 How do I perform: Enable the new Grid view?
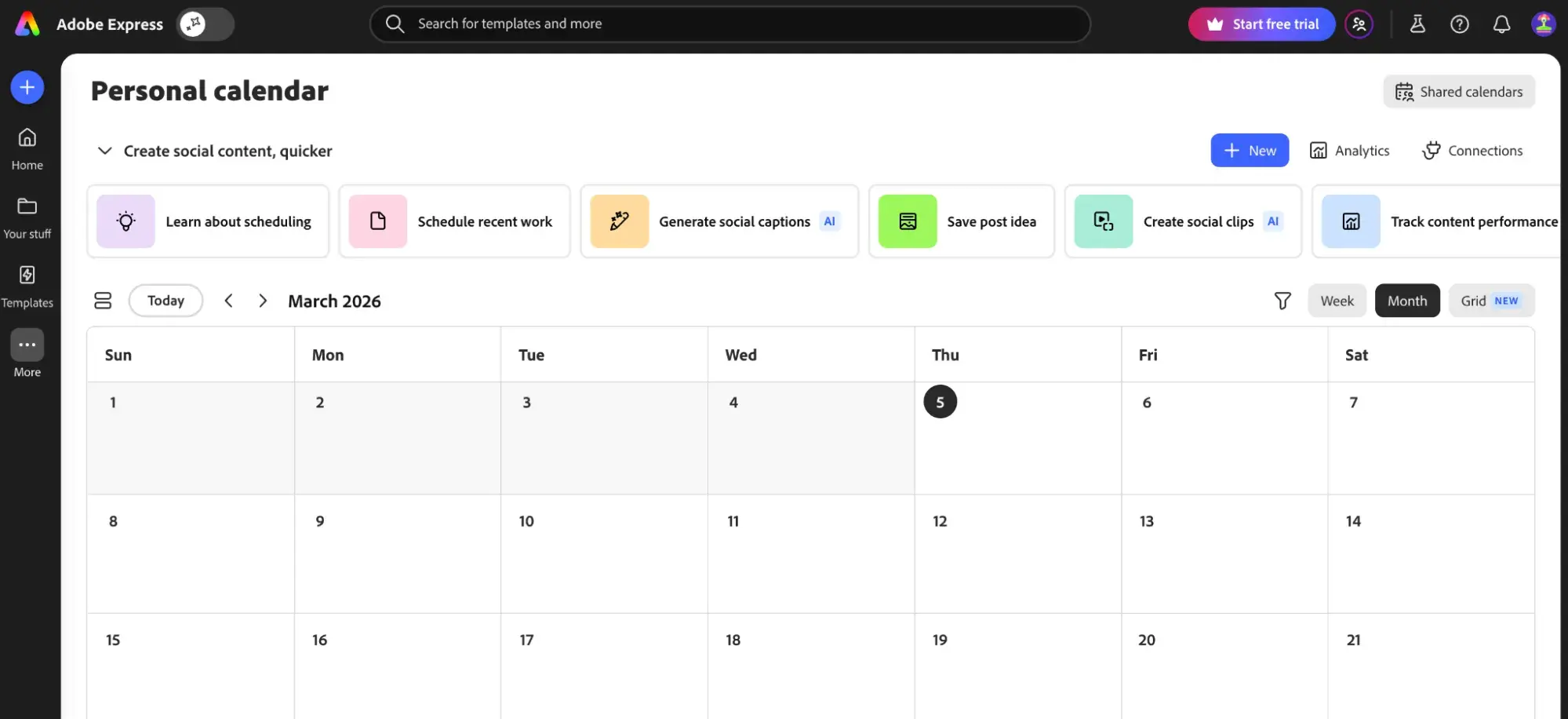(1491, 301)
